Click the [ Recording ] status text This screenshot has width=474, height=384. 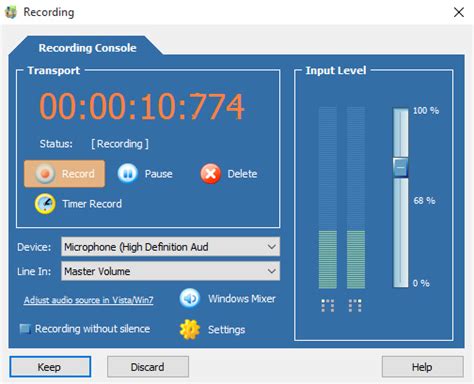(x=120, y=144)
